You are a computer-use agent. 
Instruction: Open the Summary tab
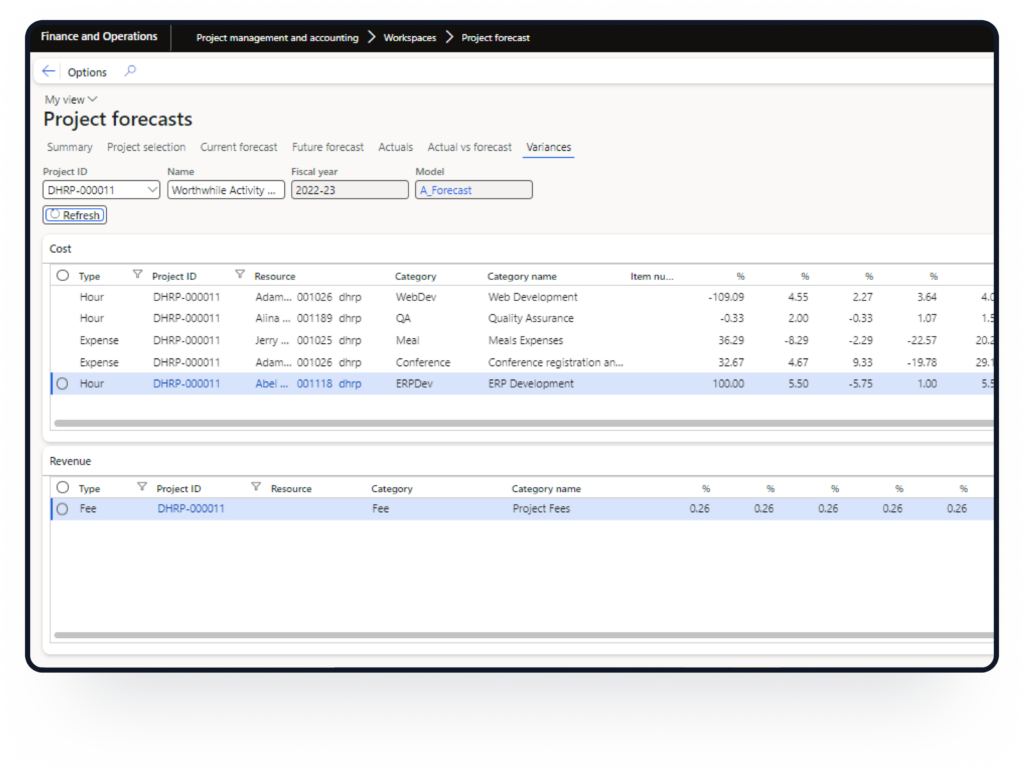(69, 147)
